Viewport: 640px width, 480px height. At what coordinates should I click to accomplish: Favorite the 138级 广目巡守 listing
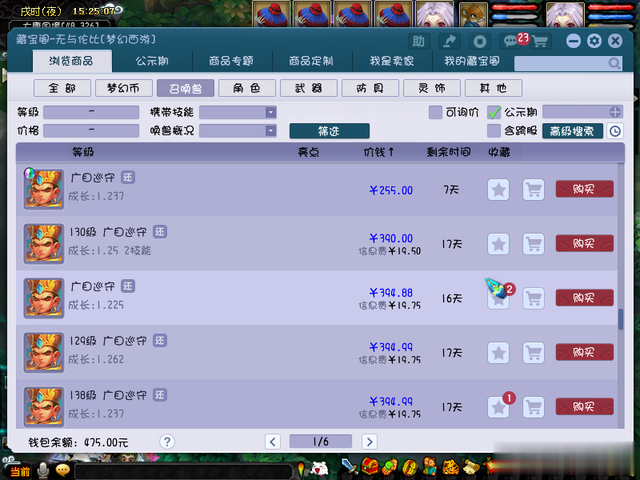(498, 407)
